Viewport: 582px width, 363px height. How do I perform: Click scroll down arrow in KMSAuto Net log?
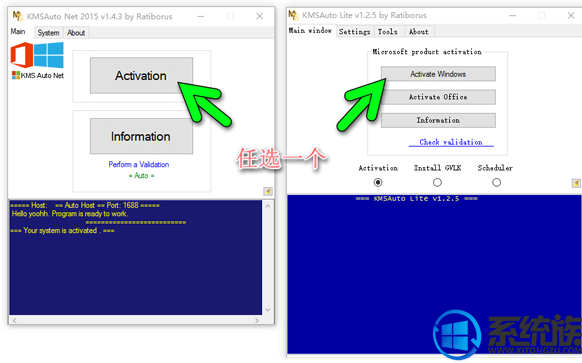268,310
